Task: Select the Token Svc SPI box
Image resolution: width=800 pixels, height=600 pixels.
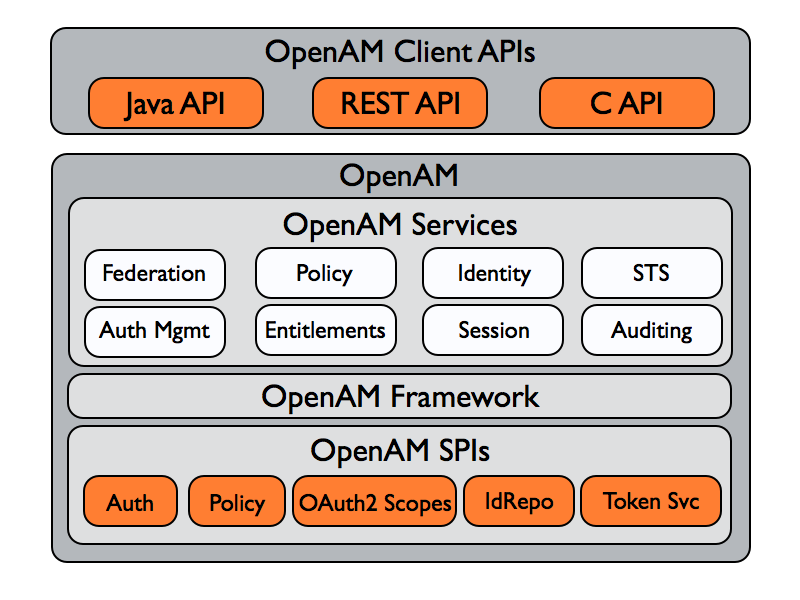Action: tap(651, 502)
